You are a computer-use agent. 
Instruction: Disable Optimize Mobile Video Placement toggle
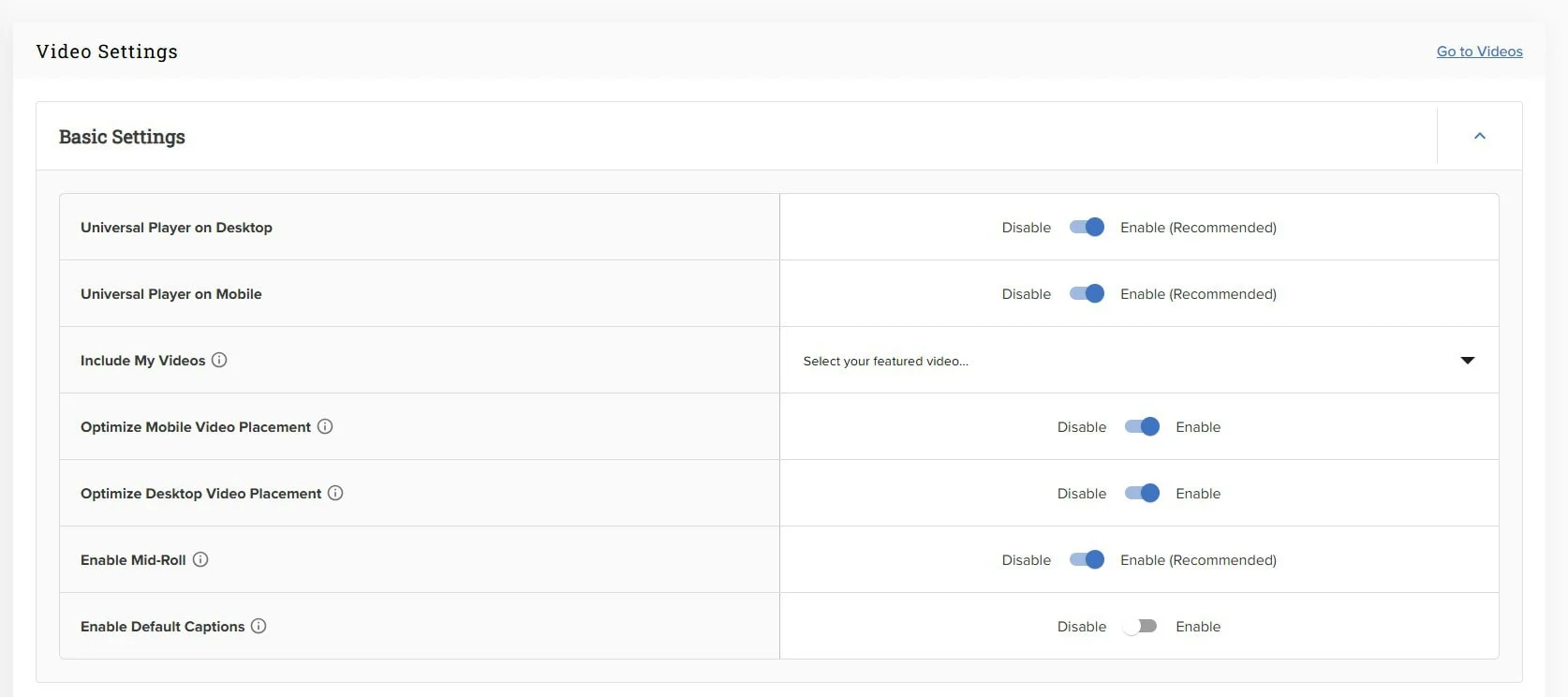pyautogui.click(x=1142, y=426)
